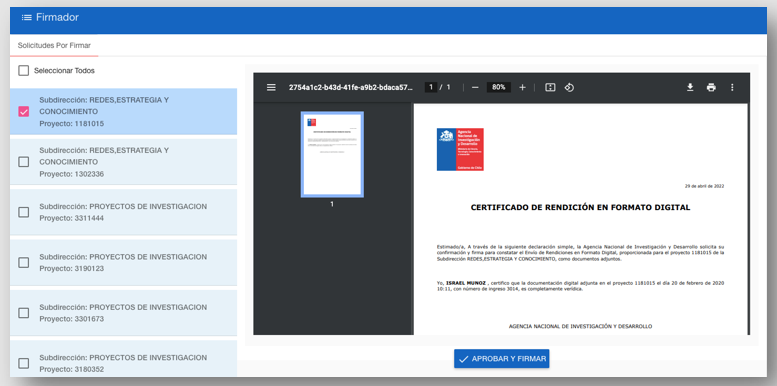Toggle the PDF viewer sidebar menu icon
This screenshot has width=777, height=386.
point(271,87)
